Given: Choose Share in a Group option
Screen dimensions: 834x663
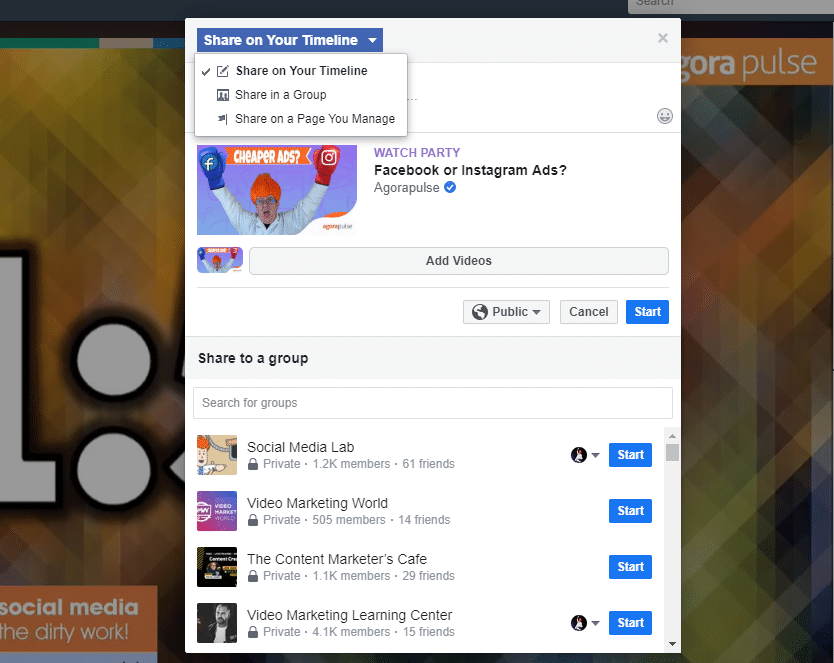Looking at the screenshot, I should 301,95.
